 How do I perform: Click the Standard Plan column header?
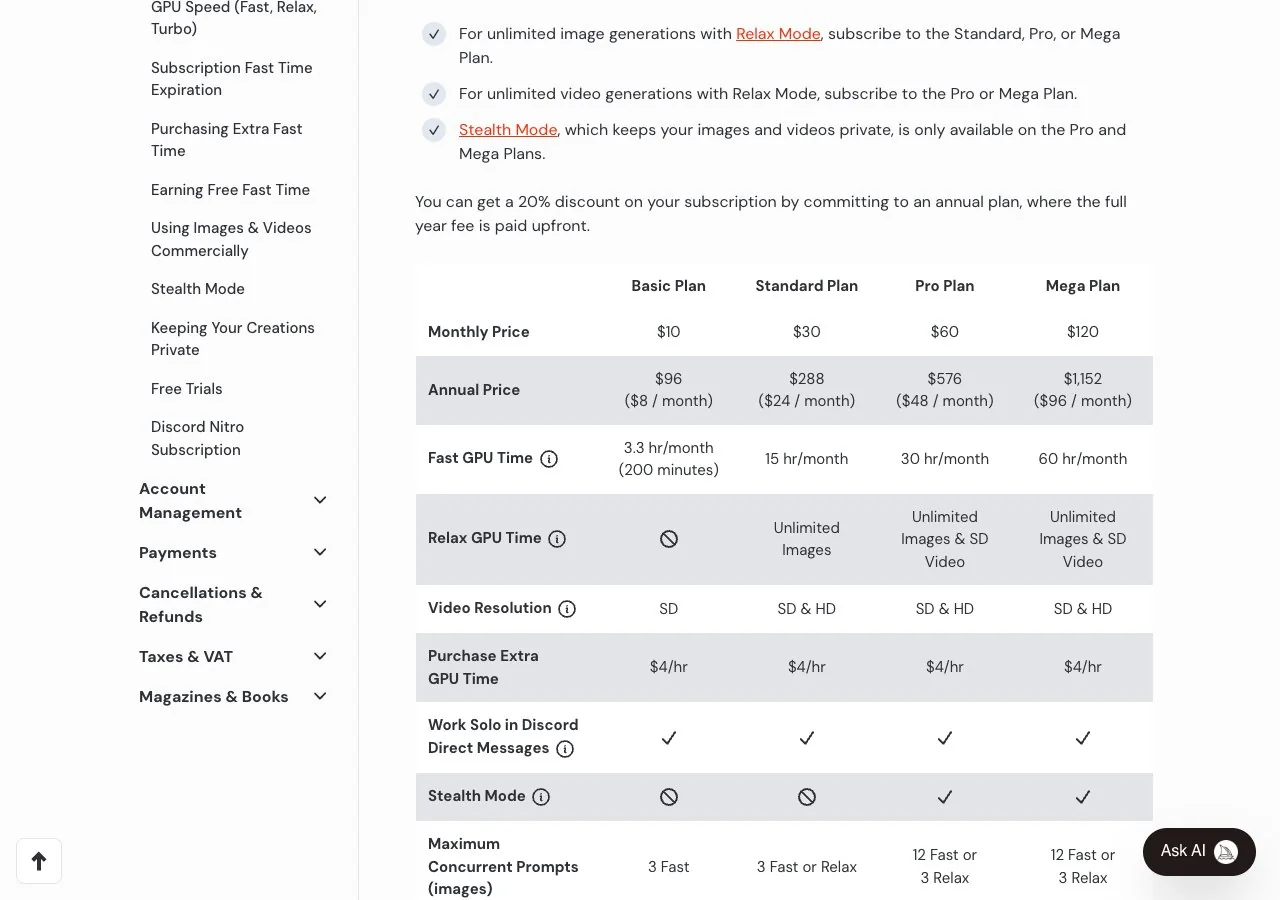(x=807, y=286)
